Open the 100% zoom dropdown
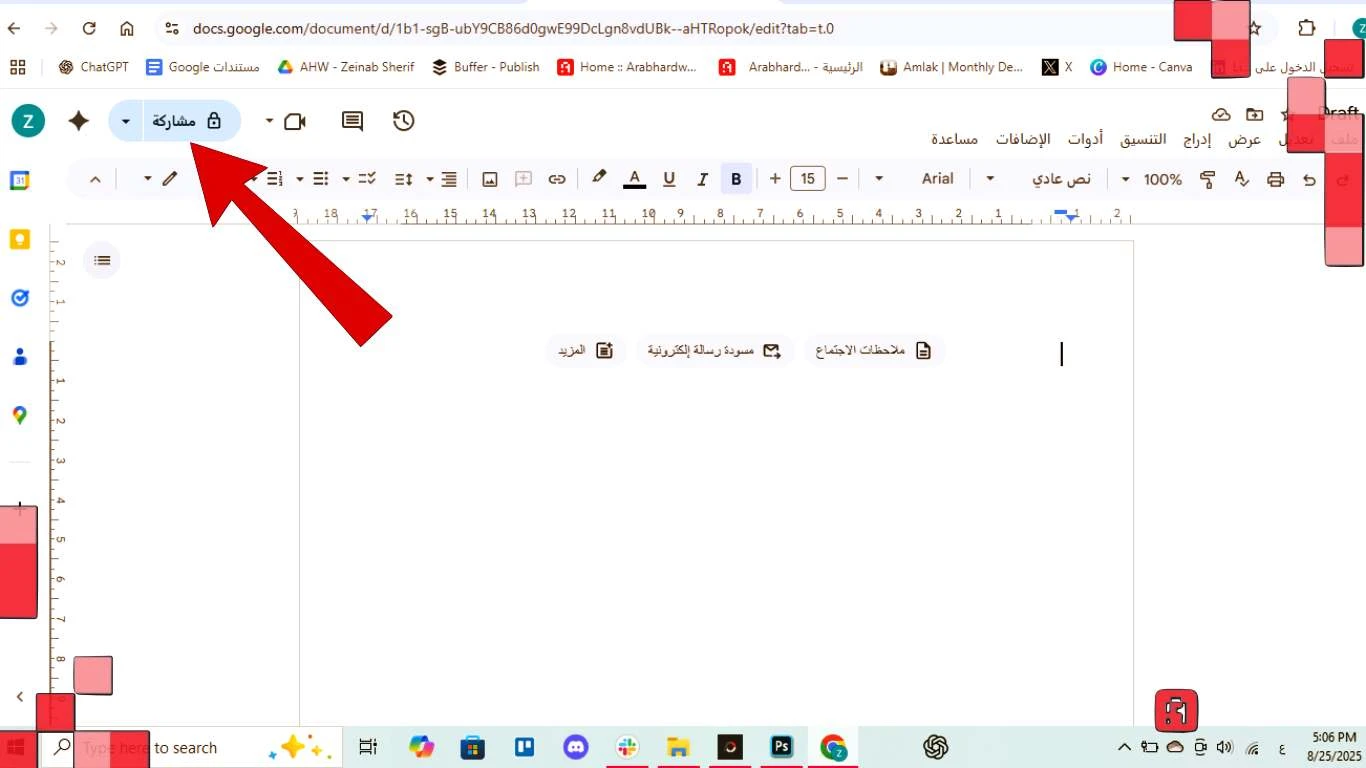This screenshot has width=1366, height=768. click(x=1152, y=179)
